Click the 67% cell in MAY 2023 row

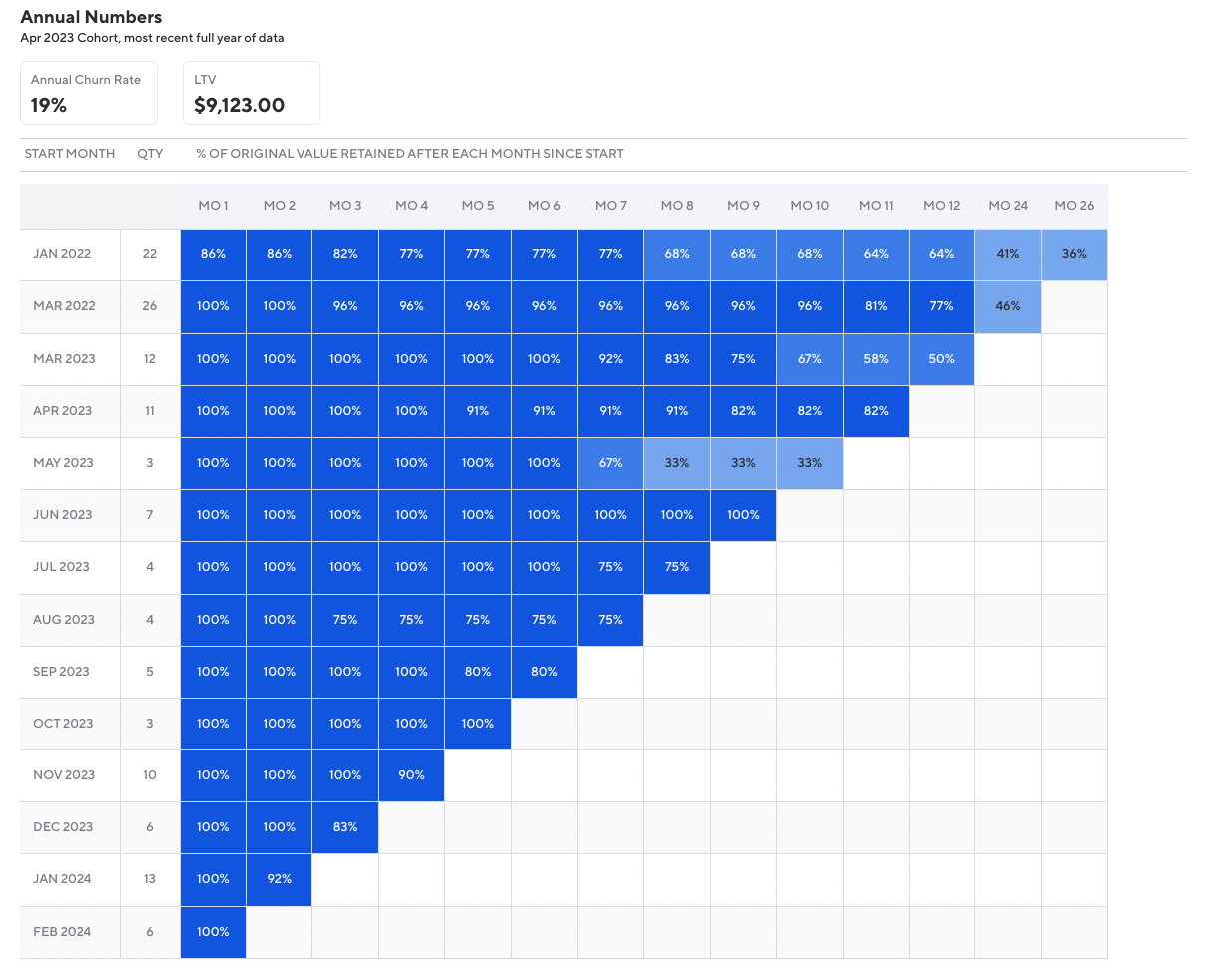[610, 463]
